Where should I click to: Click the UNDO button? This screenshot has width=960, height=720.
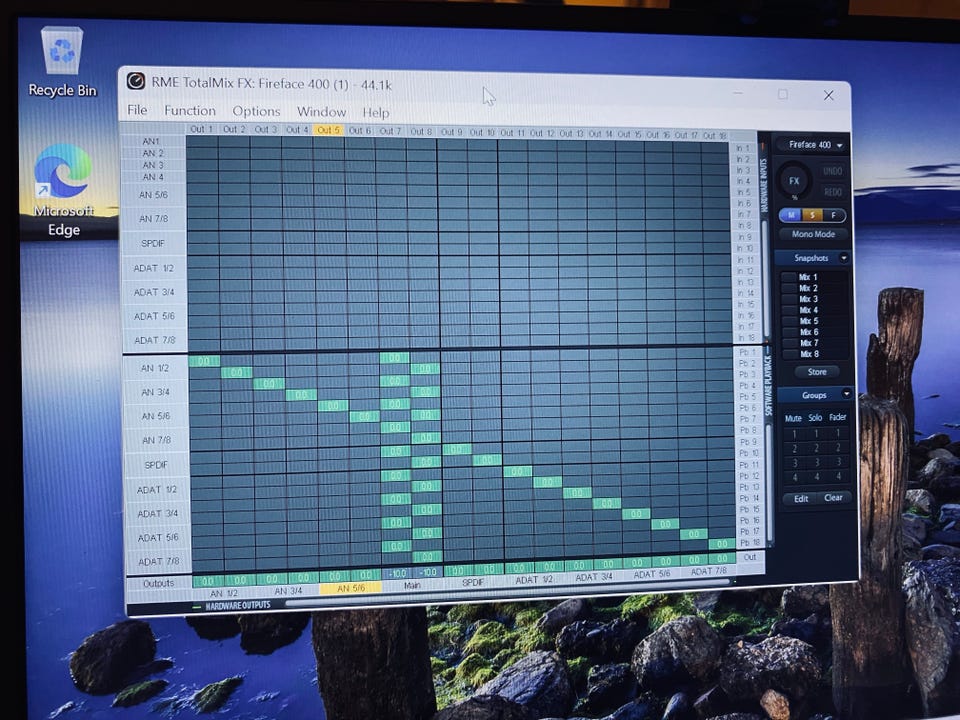coord(833,171)
